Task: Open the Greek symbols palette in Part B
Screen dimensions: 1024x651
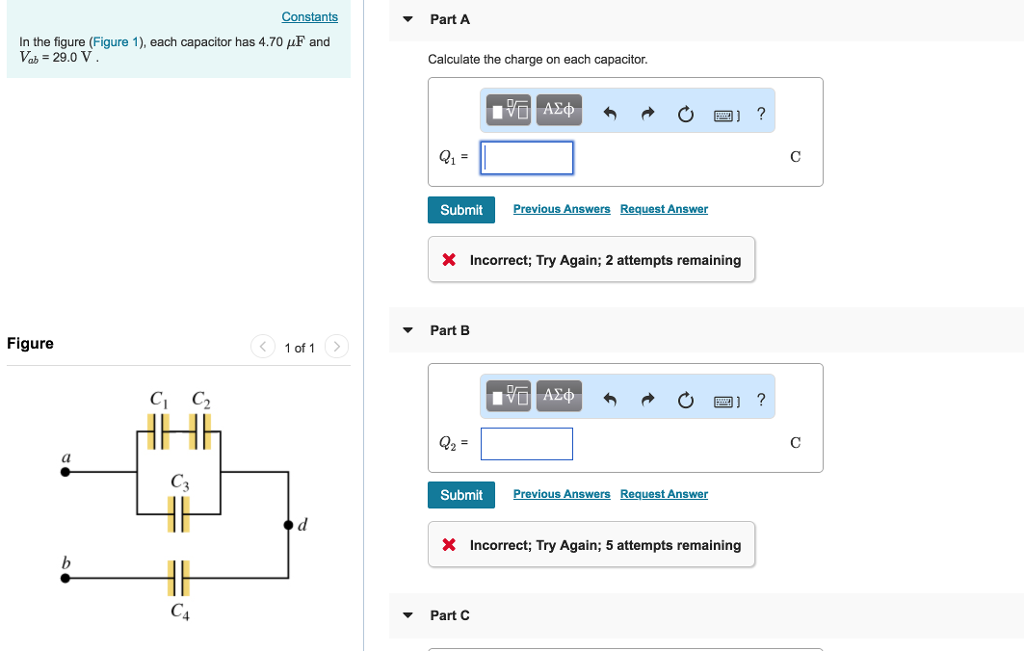Action: tap(559, 396)
